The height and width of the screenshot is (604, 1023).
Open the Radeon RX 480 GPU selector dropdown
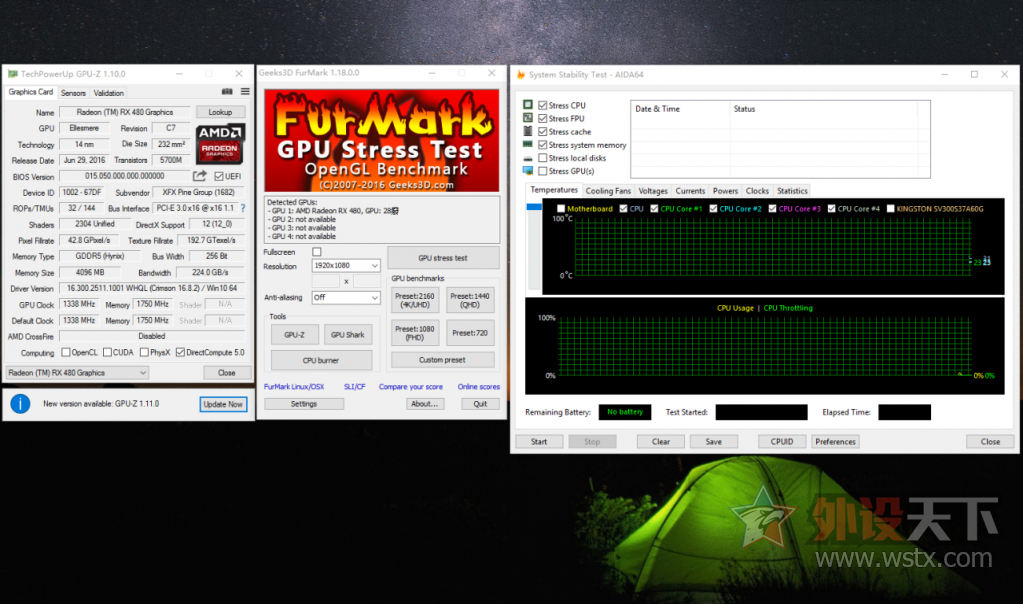(x=77, y=372)
